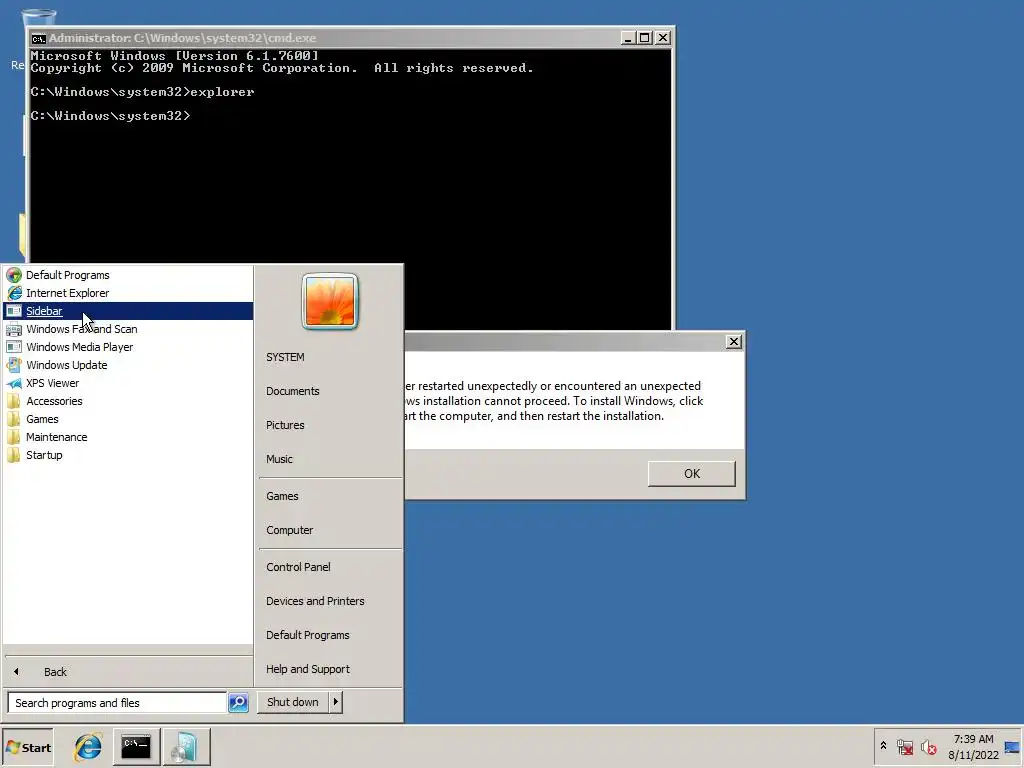This screenshot has height=768, width=1024.
Task: Open Windows Fax and Scan
Action: point(128,329)
